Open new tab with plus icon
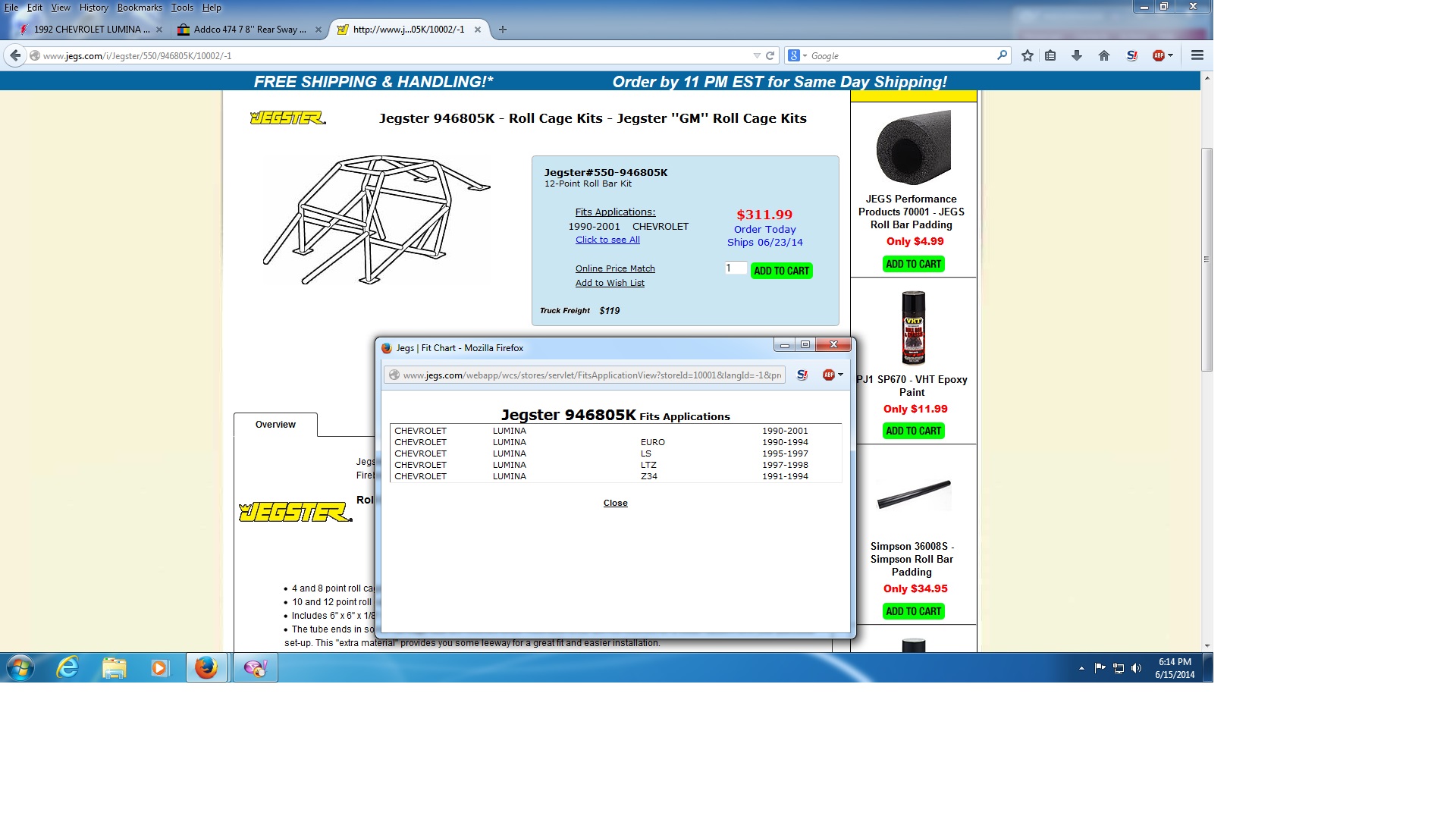Viewport: 1456px width, 819px height. pyautogui.click(x=503, y=30)
